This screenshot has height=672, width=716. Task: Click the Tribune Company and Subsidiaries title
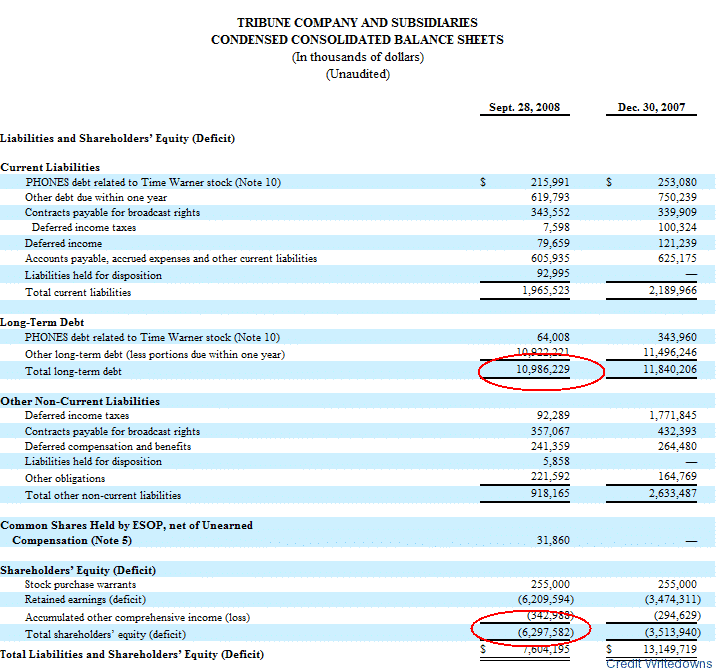[357, 22]
